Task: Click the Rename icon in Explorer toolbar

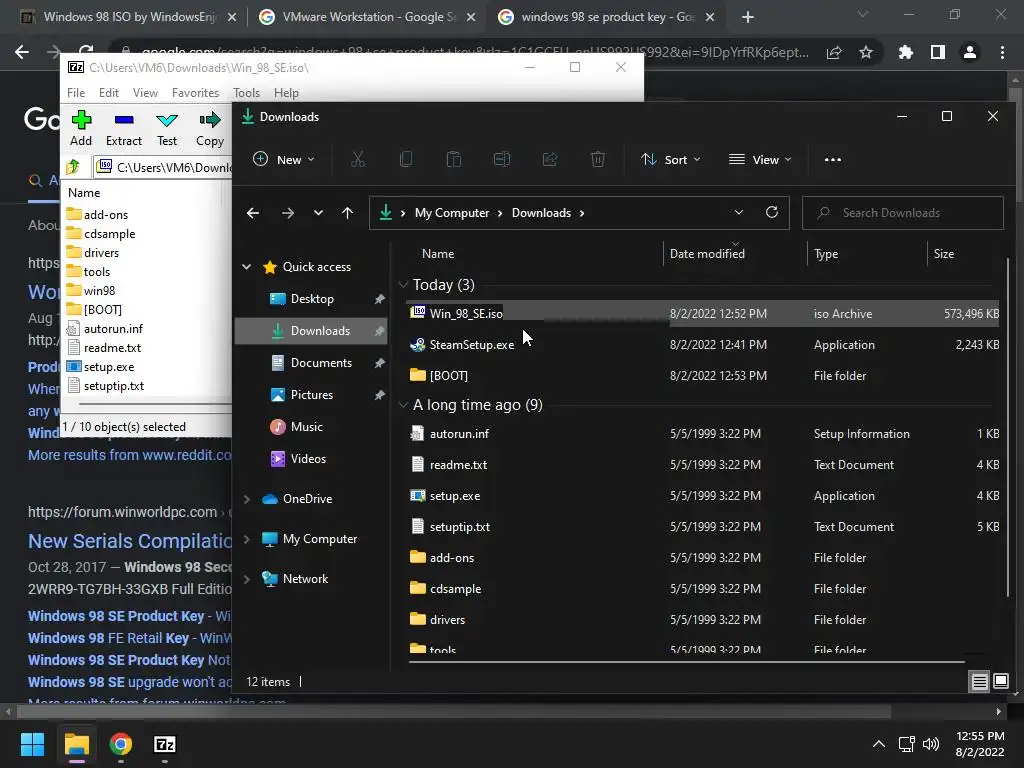Action: click(502, 159)
